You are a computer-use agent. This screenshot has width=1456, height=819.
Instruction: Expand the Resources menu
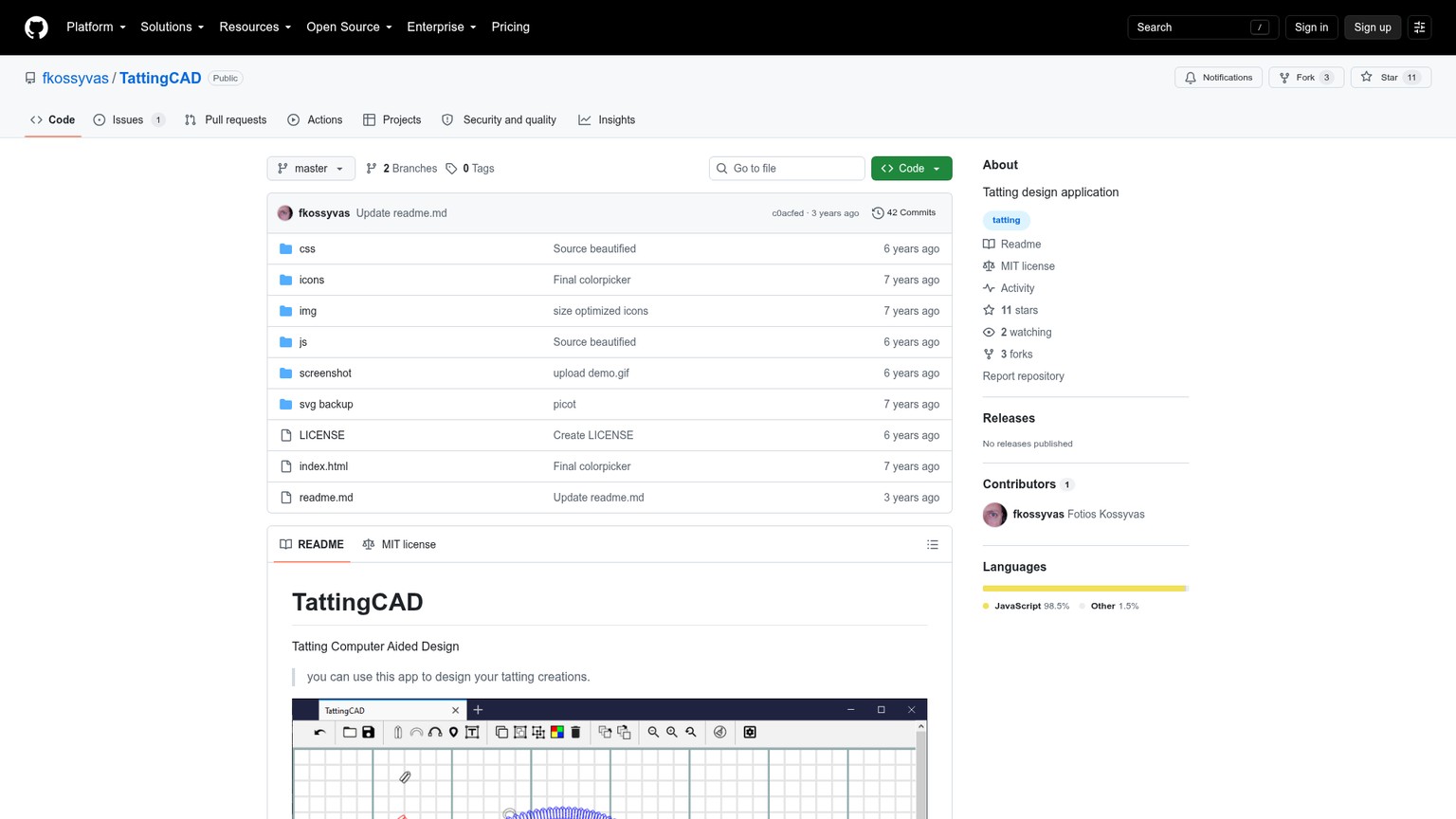(255, 27)
